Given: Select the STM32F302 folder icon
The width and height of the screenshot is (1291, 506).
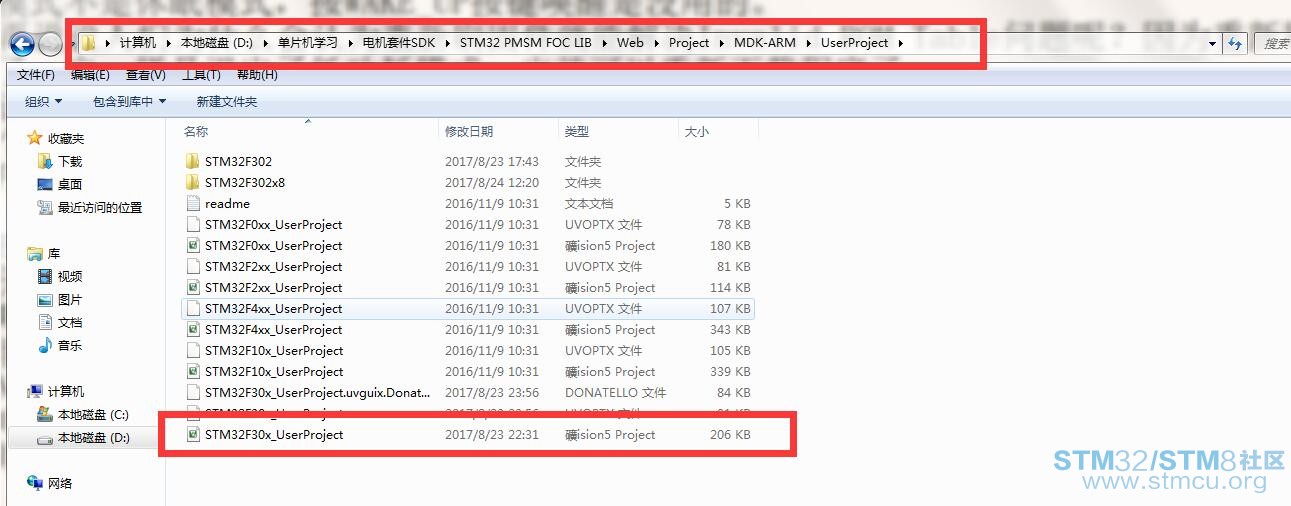Looking at the screenshot, I should pos(194,161).
